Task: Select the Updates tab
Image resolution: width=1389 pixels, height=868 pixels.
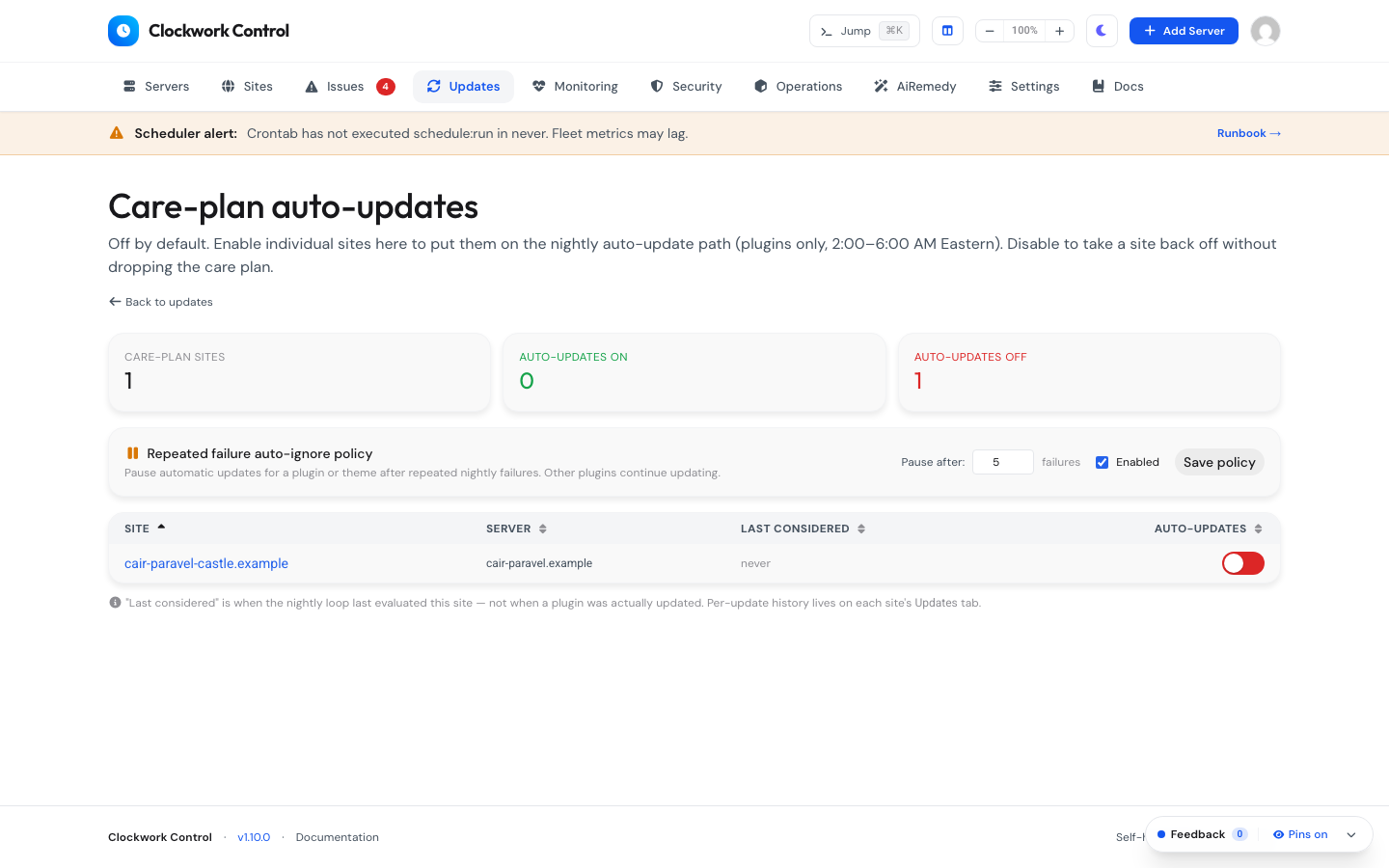Action: coord(463,87)
